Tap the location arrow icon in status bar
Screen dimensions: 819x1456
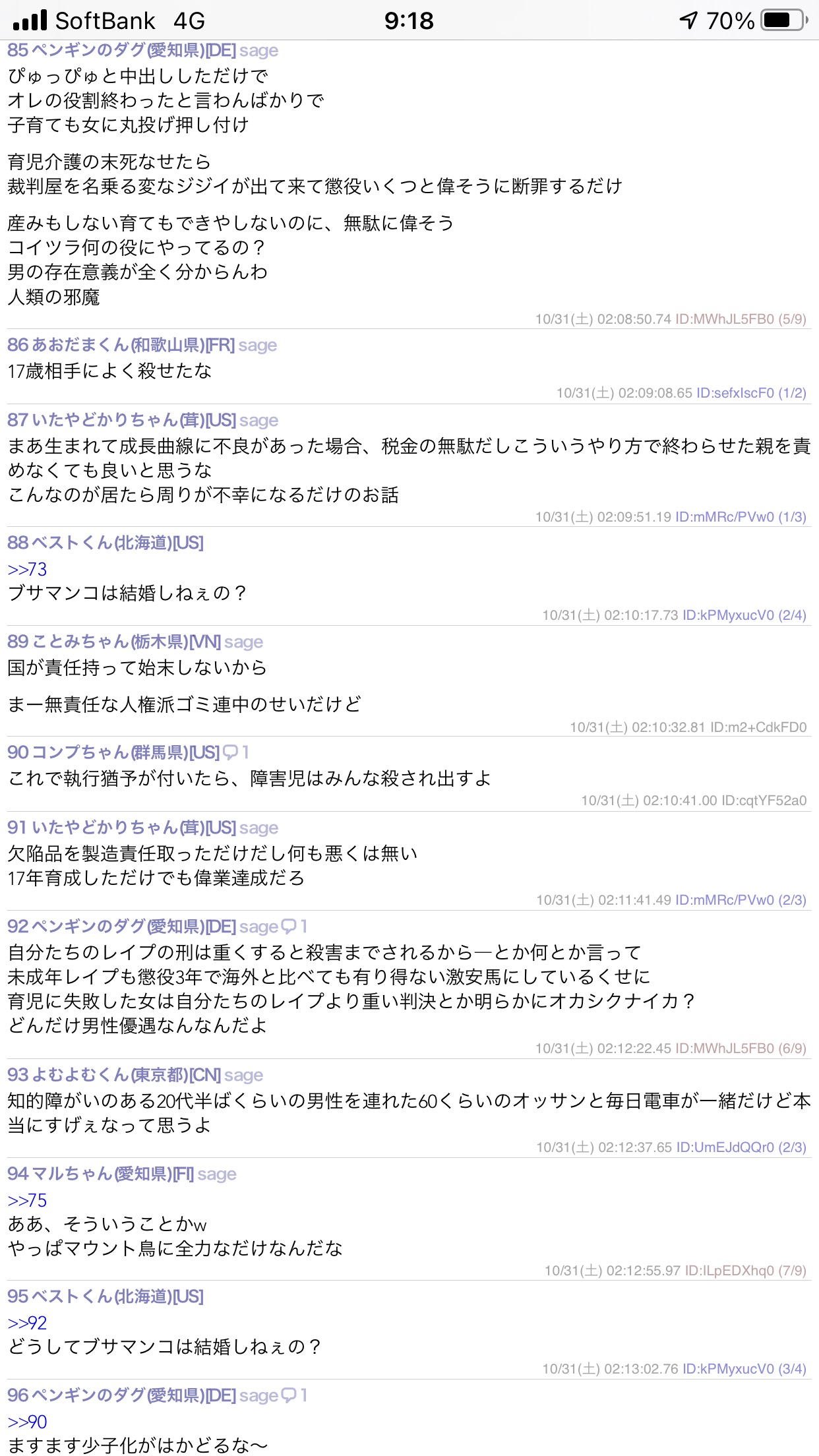(x=689, y=20)
